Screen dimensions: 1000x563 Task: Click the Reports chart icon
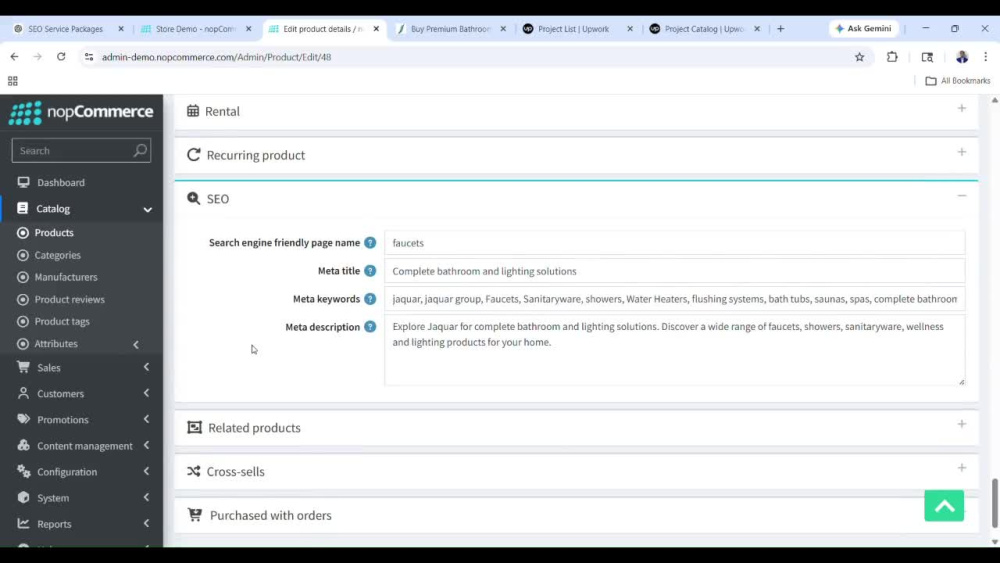click(x=24, y=523)
